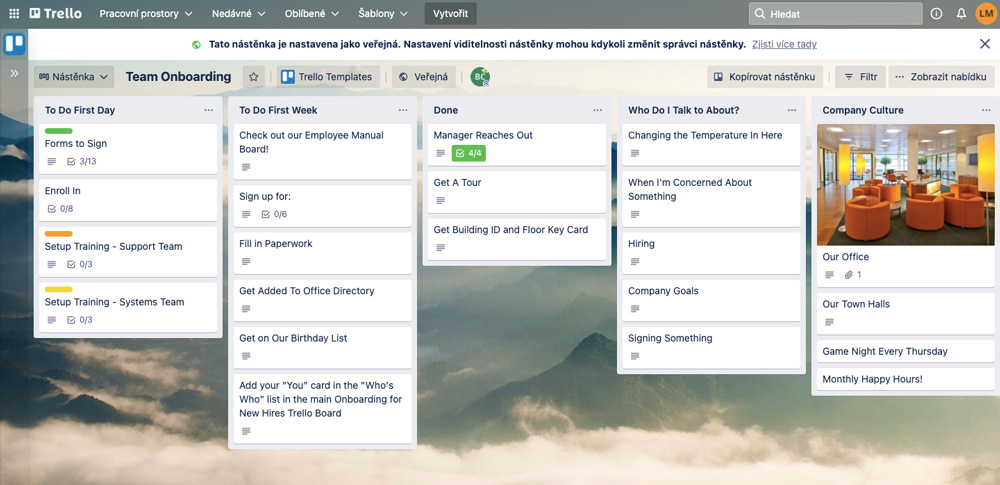1000x485 pixels.
Task: Open the LM account avatar
Action: (x=986, y=13)
